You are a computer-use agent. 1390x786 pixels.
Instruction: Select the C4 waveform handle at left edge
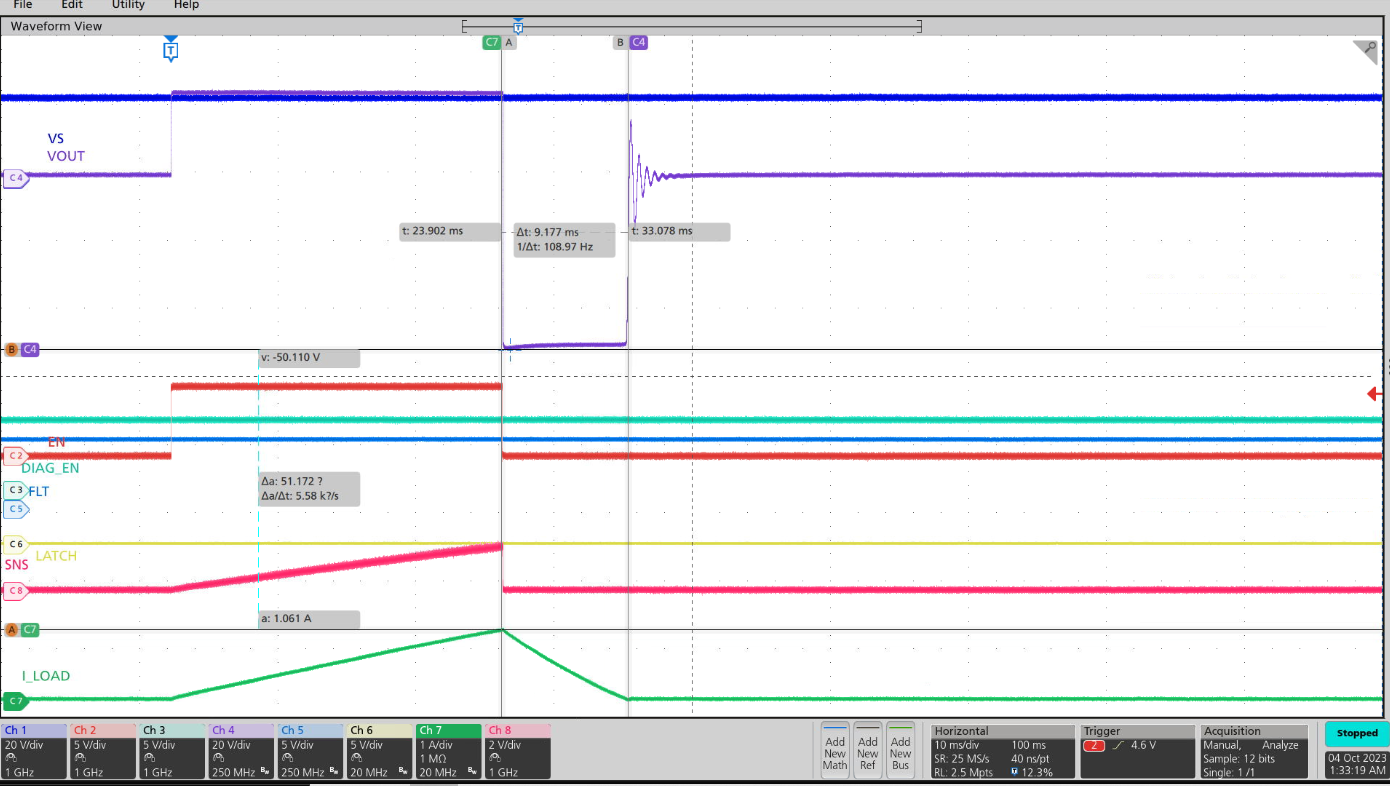(15, 178)
